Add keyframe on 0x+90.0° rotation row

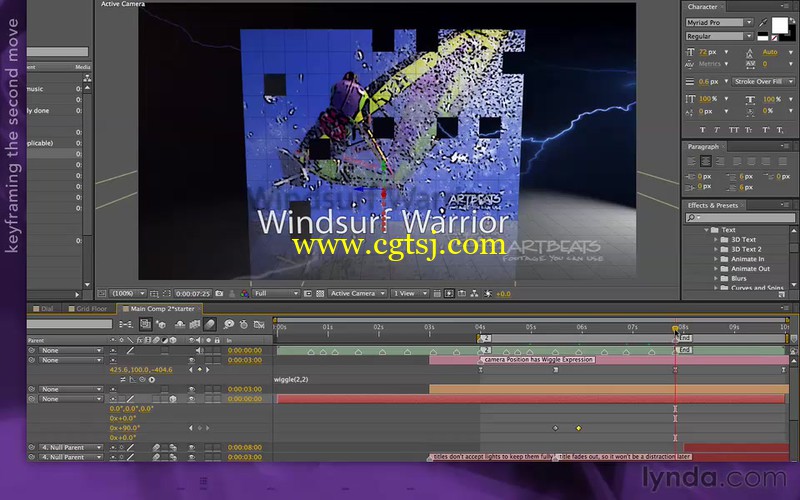click(199, 428)
